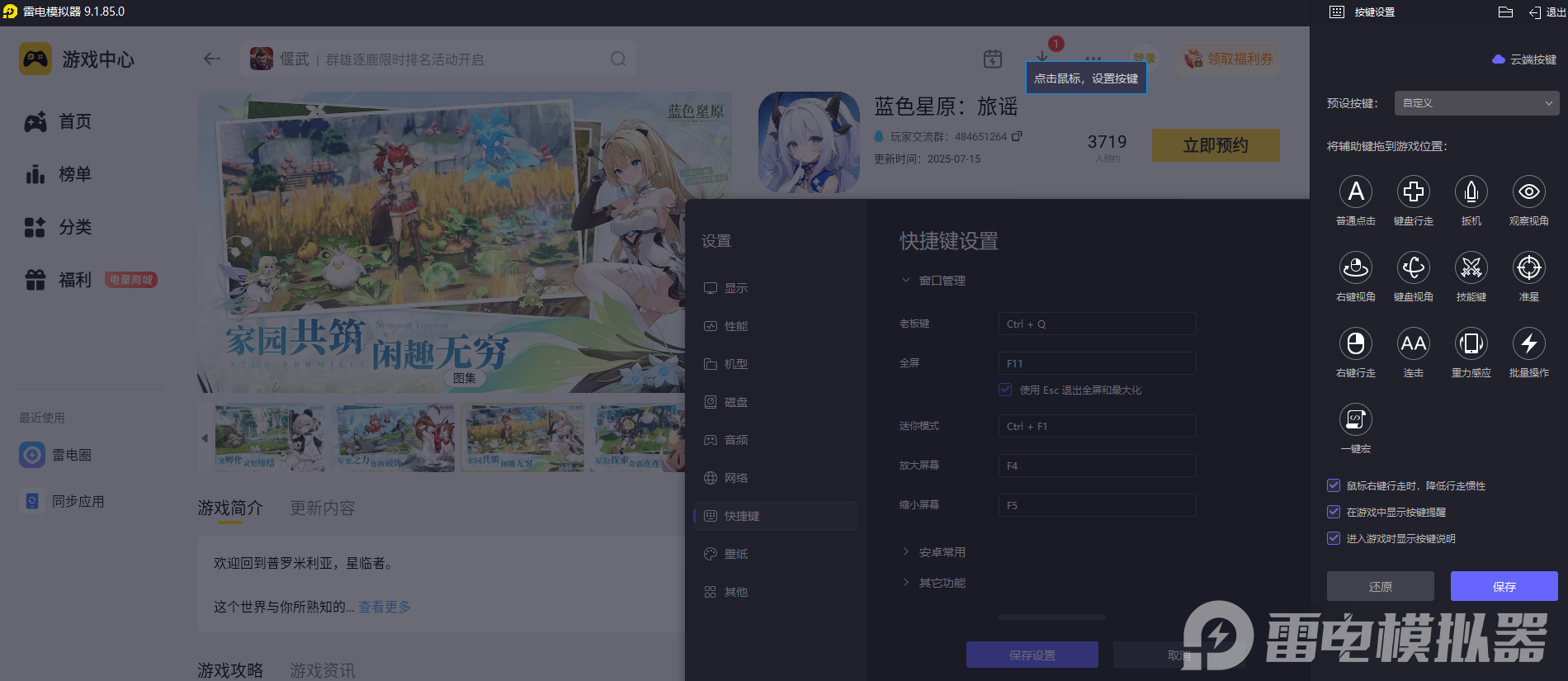The height and width of the screenshot is (681, 1568).
Task: Choose the 重力感应 gravity sensor icon
Action: [x=1471, y=343]
